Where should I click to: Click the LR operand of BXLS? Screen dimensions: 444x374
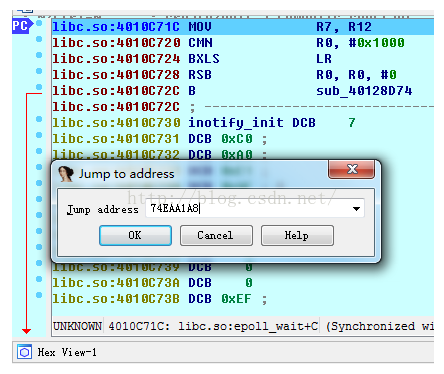(x=324, y=59)
